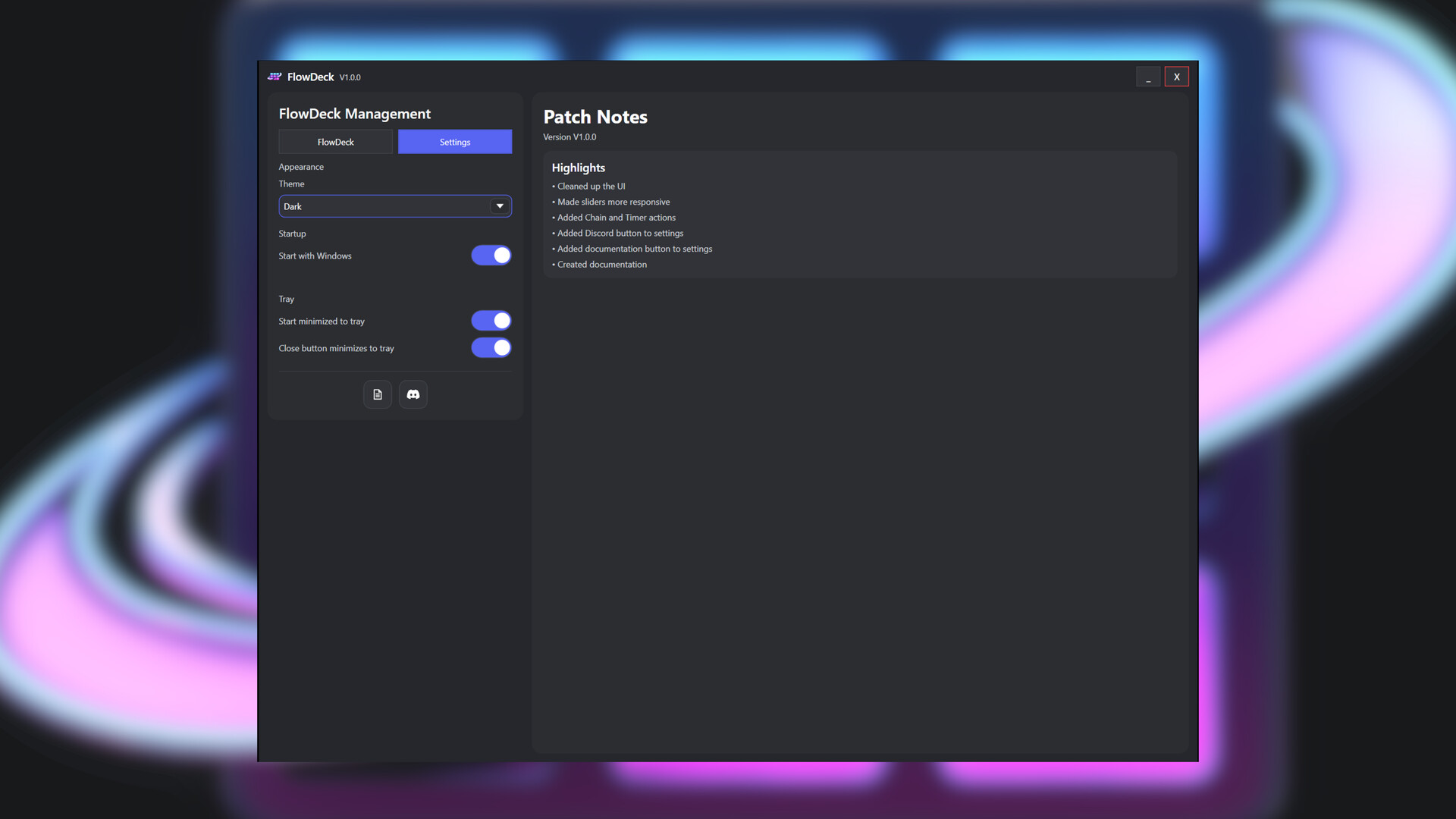Toggle Close button minimizes to tray switch
Image resolution: width=1456 pixels, height=819 pixels.
[x=491, y=348]
